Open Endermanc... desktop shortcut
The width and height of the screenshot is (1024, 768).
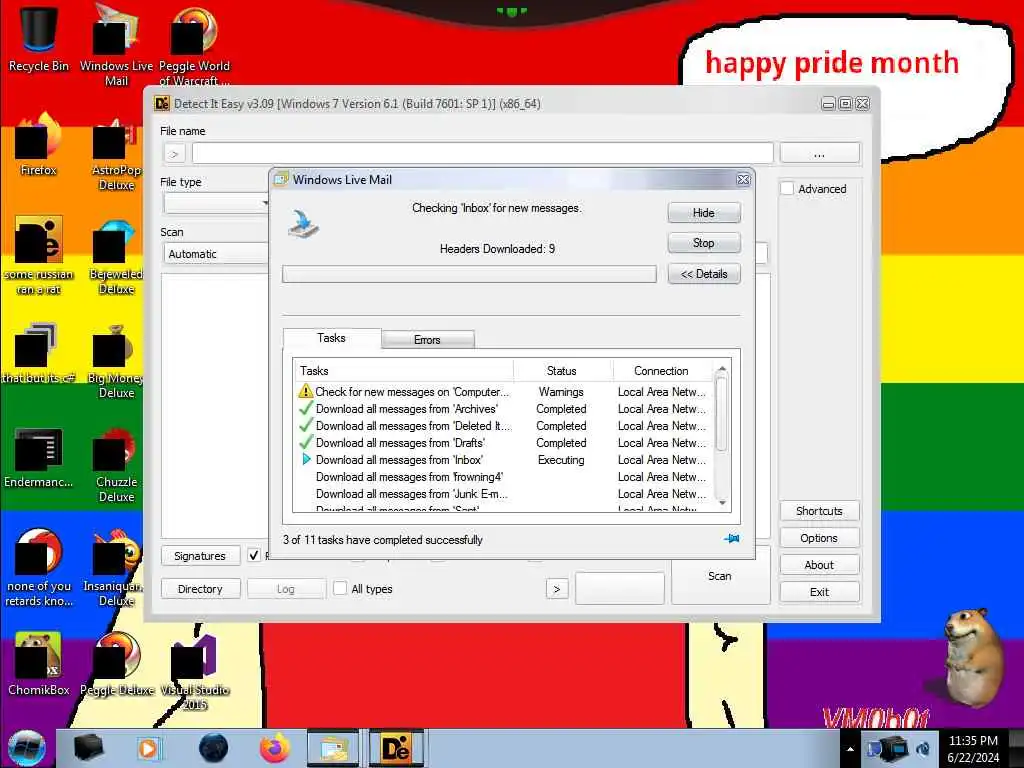pyautogui.click(x=39, y=457)
